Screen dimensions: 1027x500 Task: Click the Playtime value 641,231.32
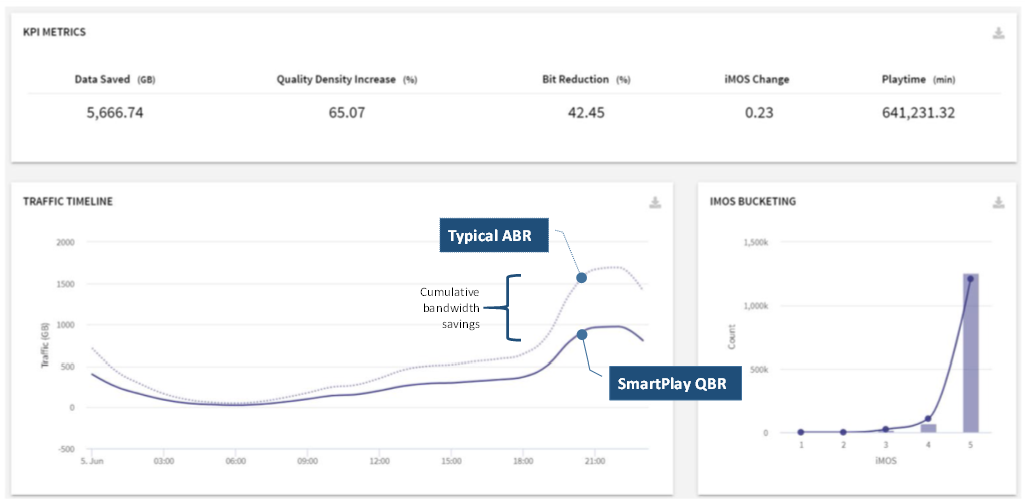[x=918, y=113]
